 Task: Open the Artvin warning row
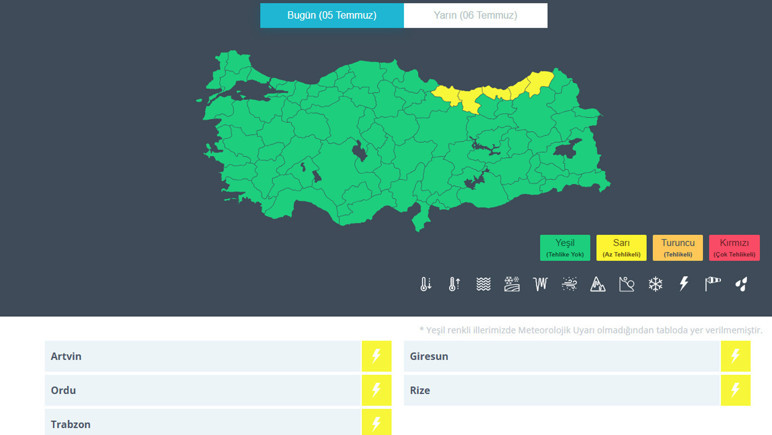pos(218,356)
